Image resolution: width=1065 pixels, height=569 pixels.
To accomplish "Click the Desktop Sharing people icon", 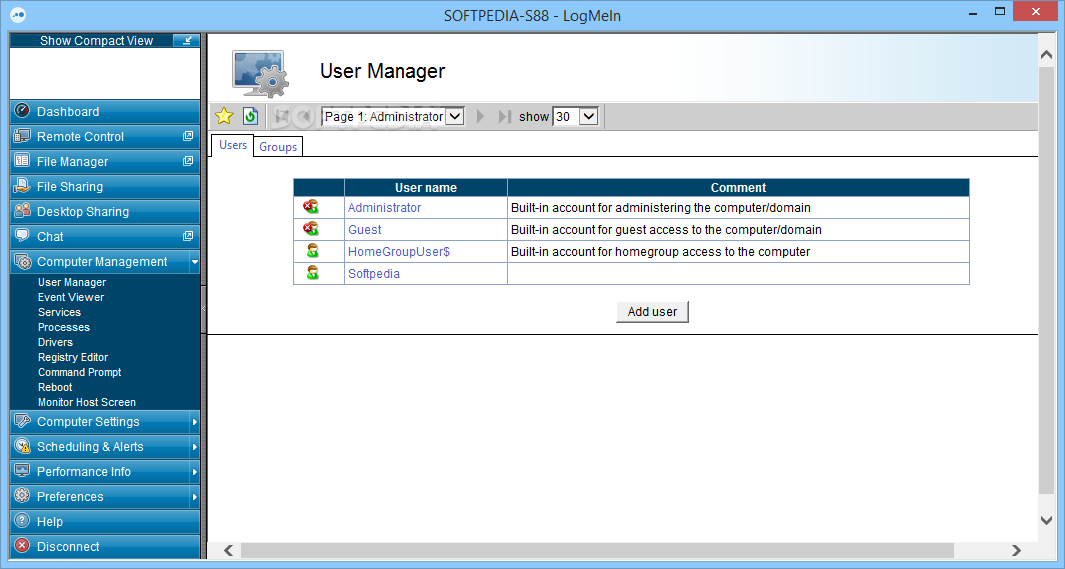I will tap(22, 210).
